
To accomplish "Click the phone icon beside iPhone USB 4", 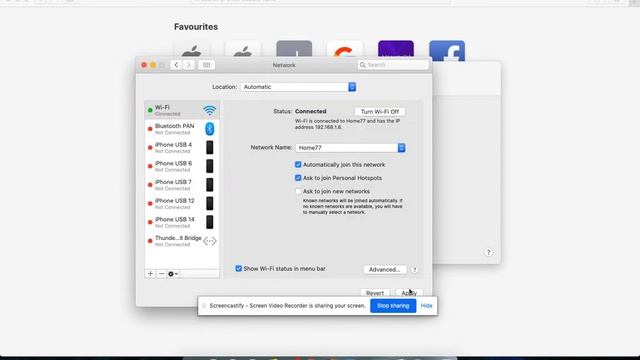I will click(209, 148).
